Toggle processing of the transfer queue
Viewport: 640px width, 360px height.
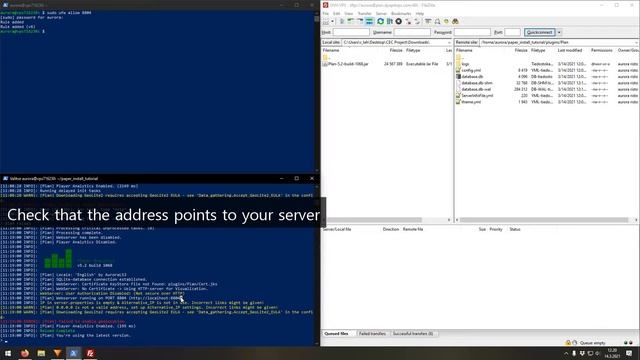click(x=390, y=21)
